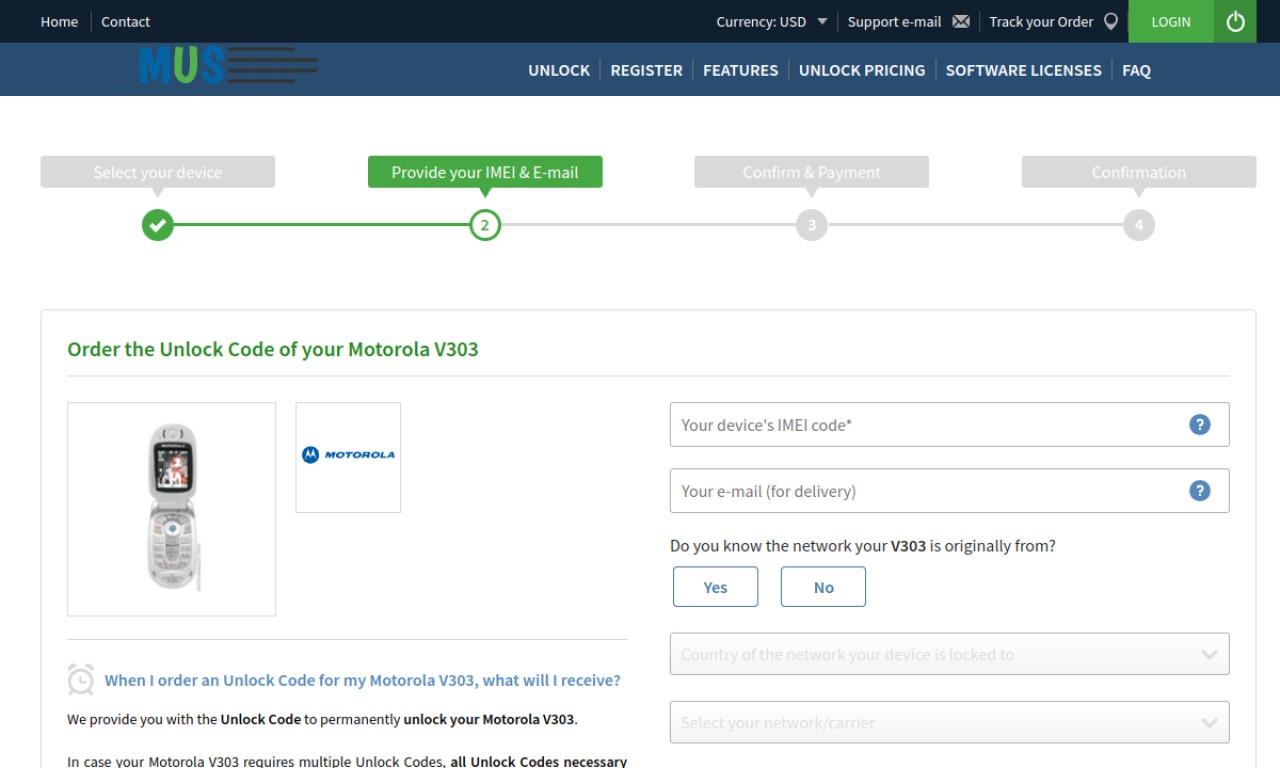
Task: Focus the e-mail for delivery input field
Action: pyautogui.click(x=949, y=491)
